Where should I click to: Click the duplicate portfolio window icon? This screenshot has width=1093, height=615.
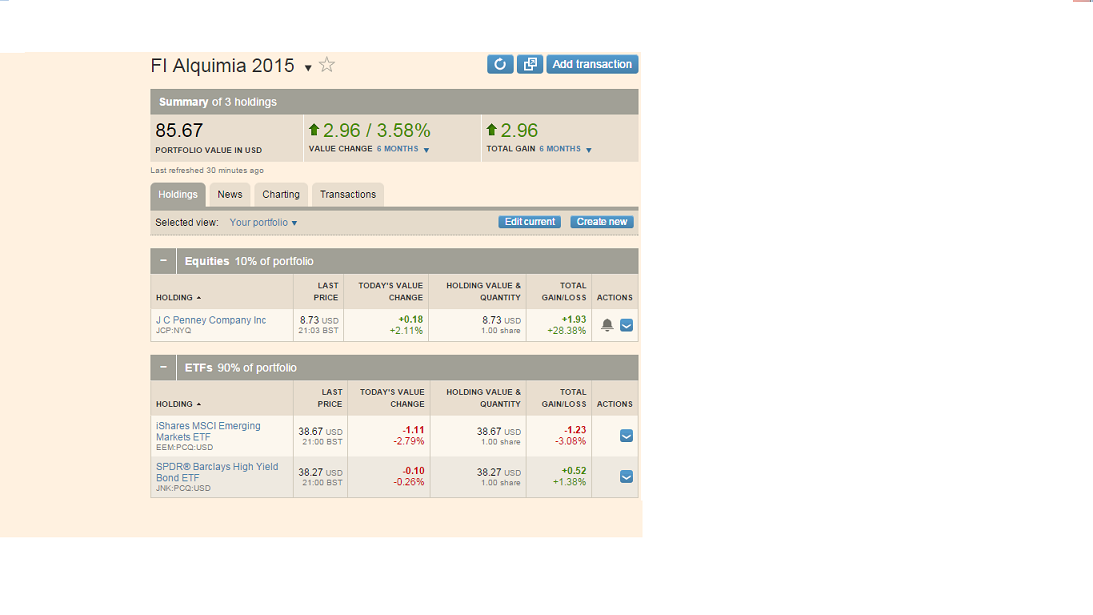[530, 64]
